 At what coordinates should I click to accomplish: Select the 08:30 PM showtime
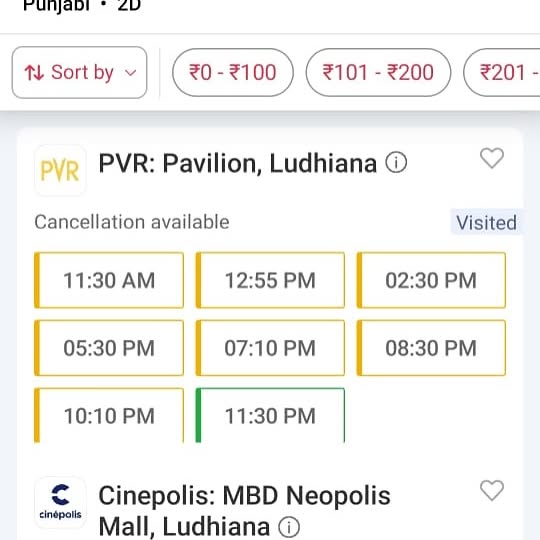click(x=431, y=348)
